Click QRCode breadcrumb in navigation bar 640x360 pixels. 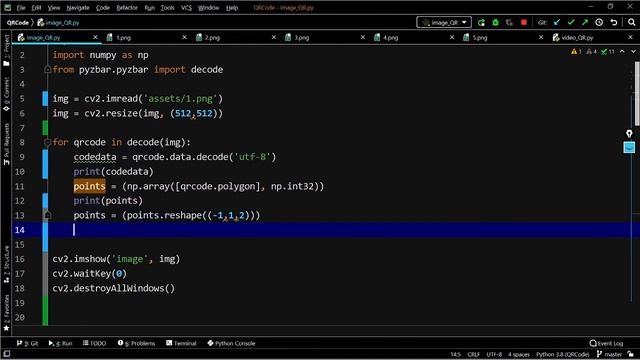(18, 23)
